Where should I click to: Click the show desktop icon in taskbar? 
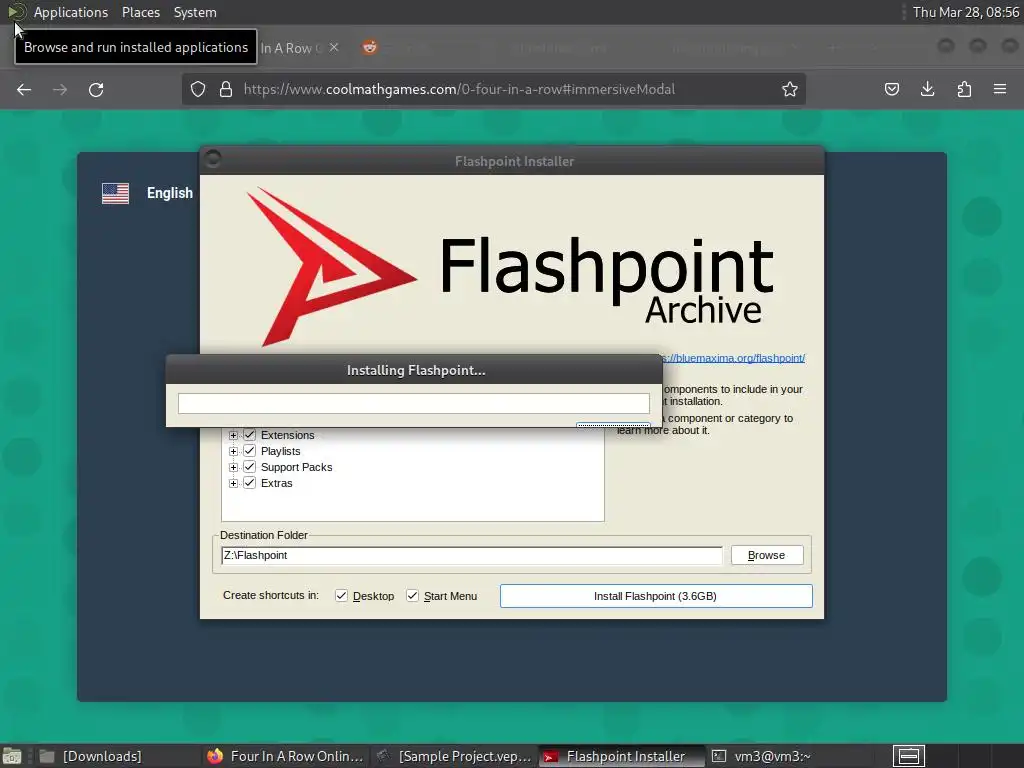point(12,756)
